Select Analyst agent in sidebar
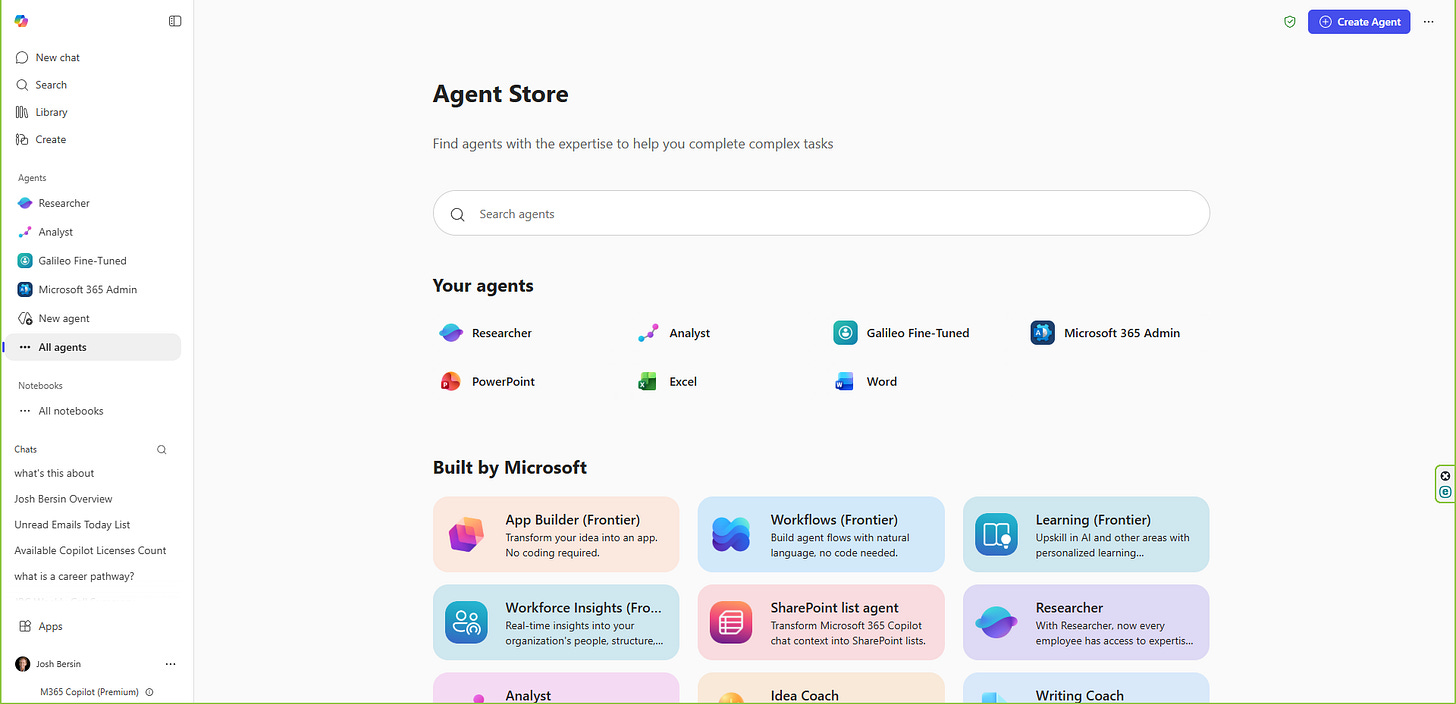The width and height of the screenshot is (1456, 704). click(46, 232)
